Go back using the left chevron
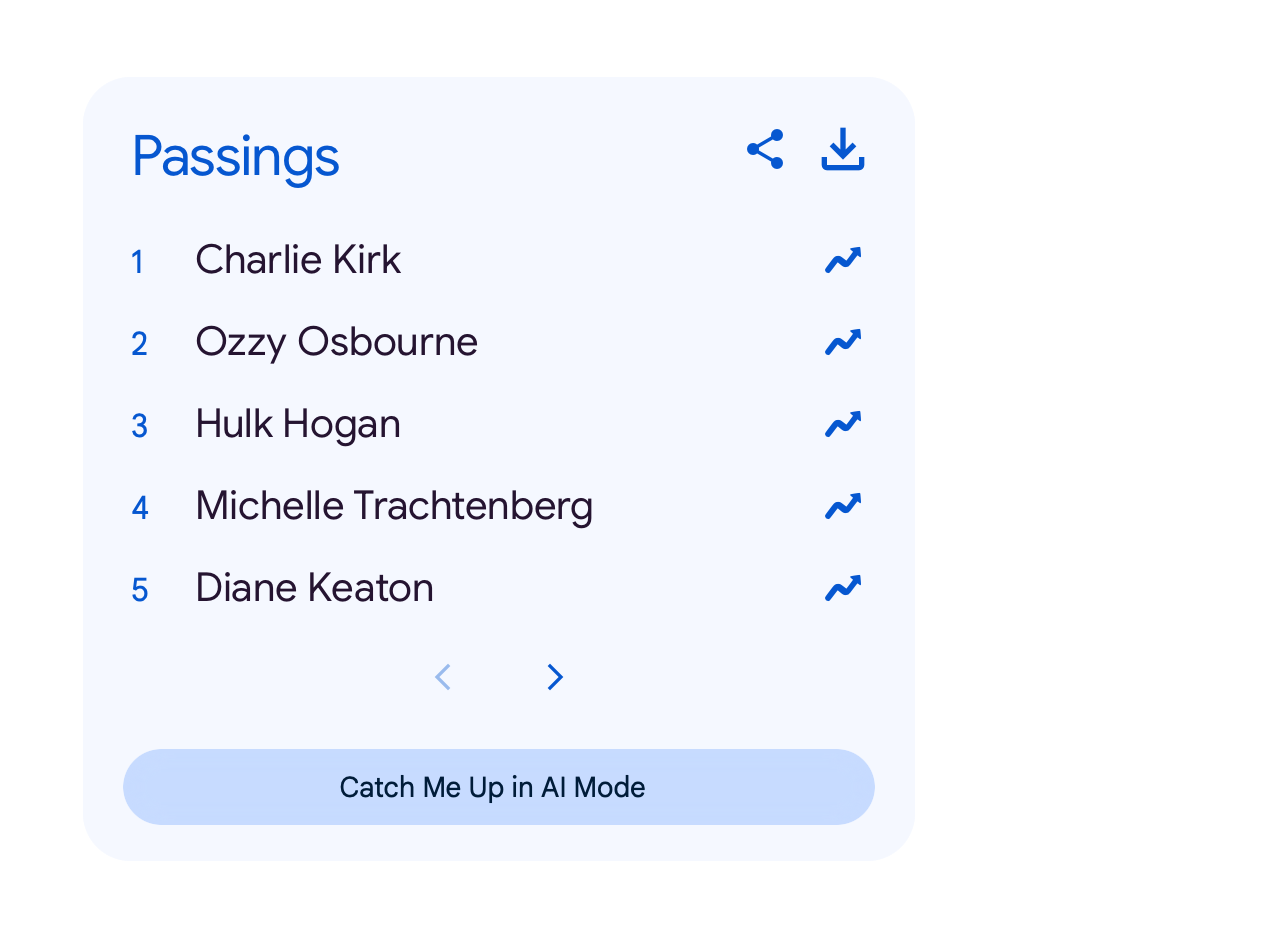 (x=443, y=677)
